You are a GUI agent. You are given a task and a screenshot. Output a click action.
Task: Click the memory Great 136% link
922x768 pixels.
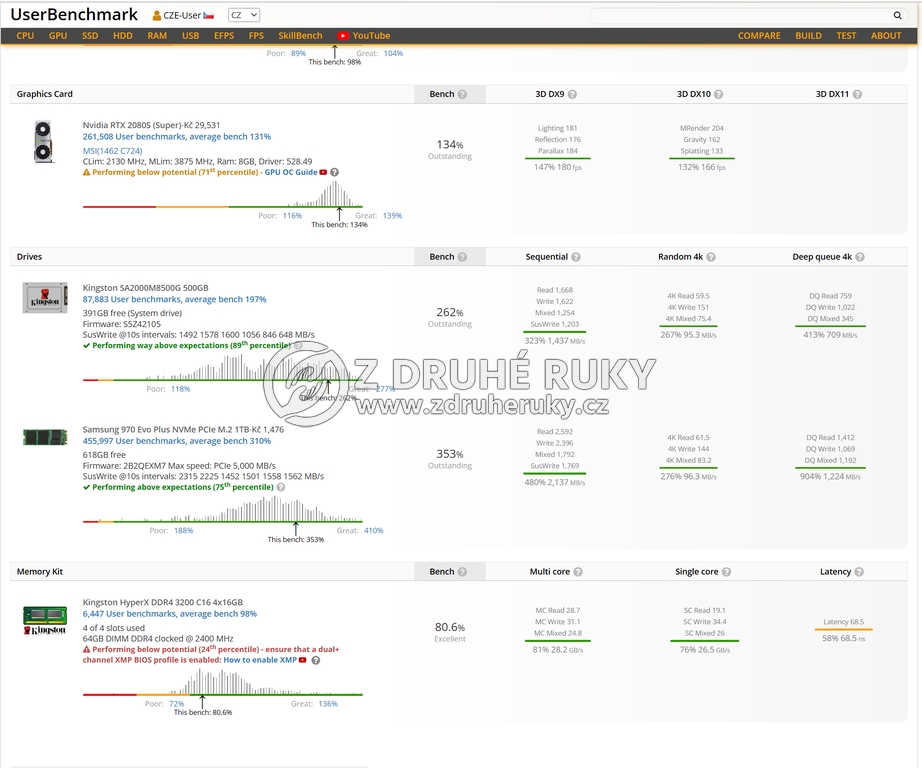[x=328, y=704]
